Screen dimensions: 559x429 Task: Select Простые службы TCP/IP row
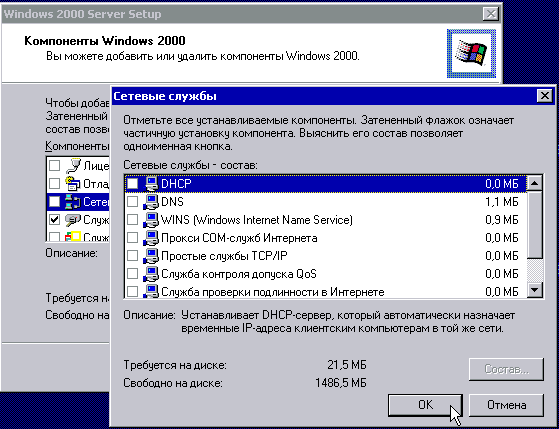pos(325,256)
